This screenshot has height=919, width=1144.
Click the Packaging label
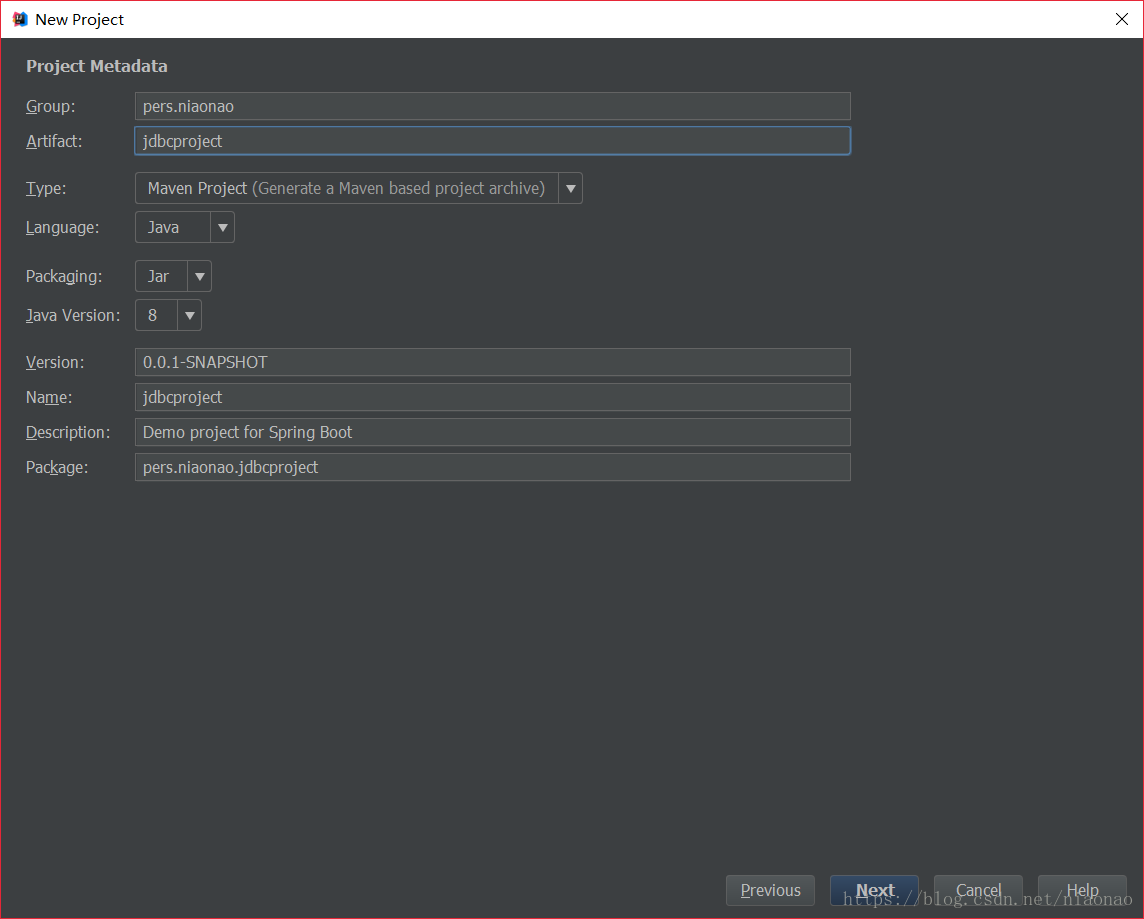click(x=64, y=276)
